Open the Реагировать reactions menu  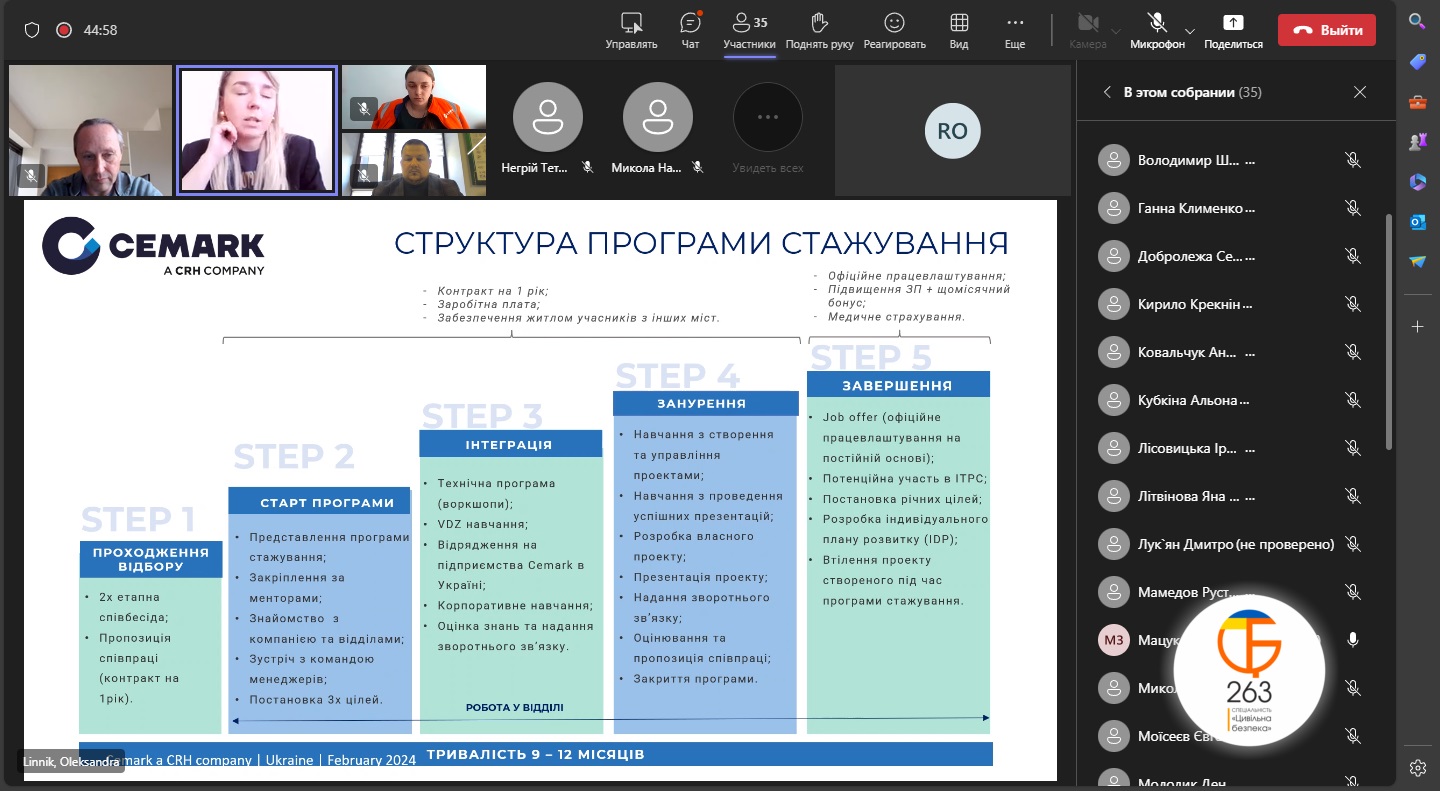[894, 30]
